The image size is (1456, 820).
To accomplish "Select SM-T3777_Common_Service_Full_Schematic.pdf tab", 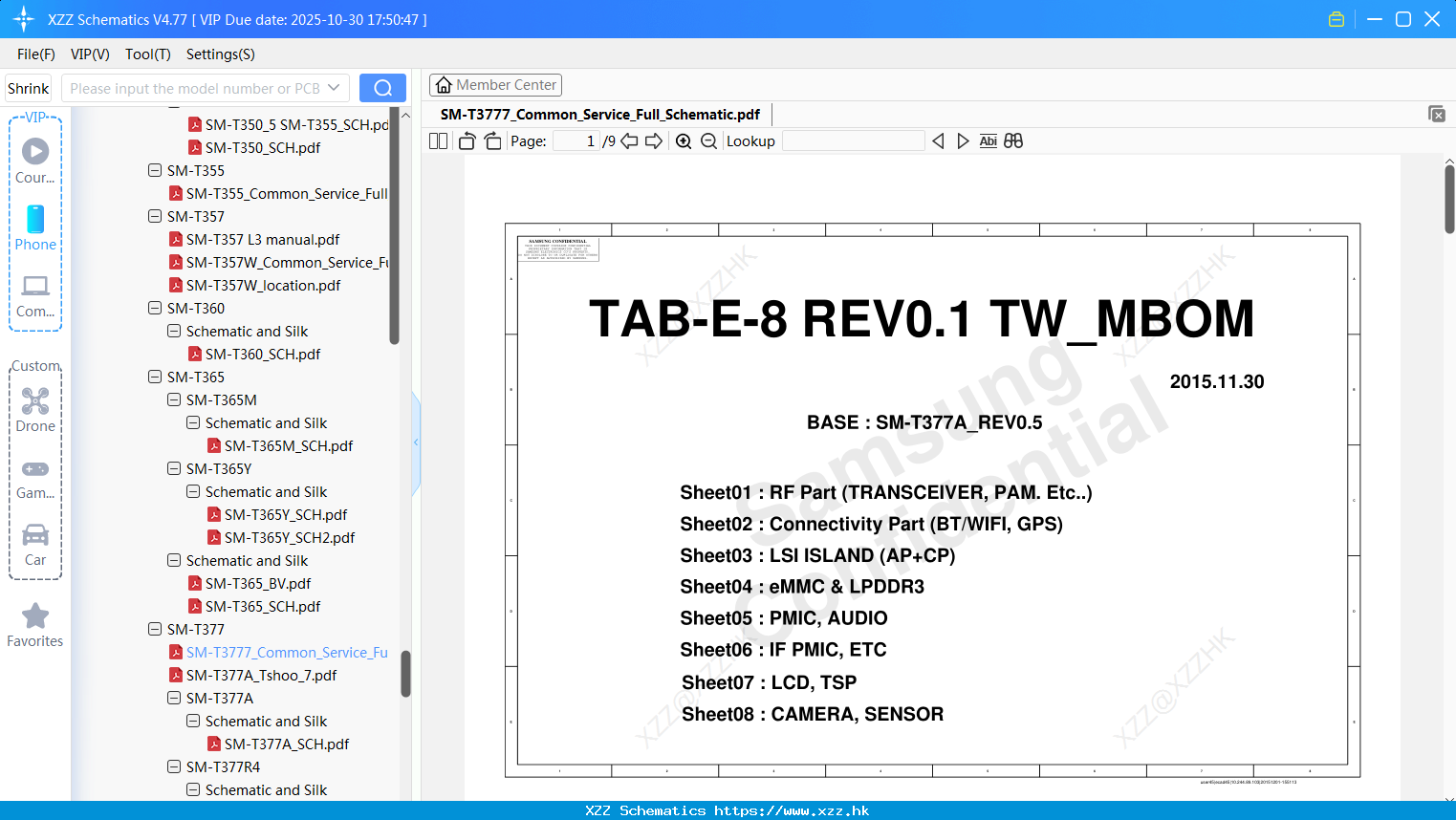I will [x=600, y=114].
